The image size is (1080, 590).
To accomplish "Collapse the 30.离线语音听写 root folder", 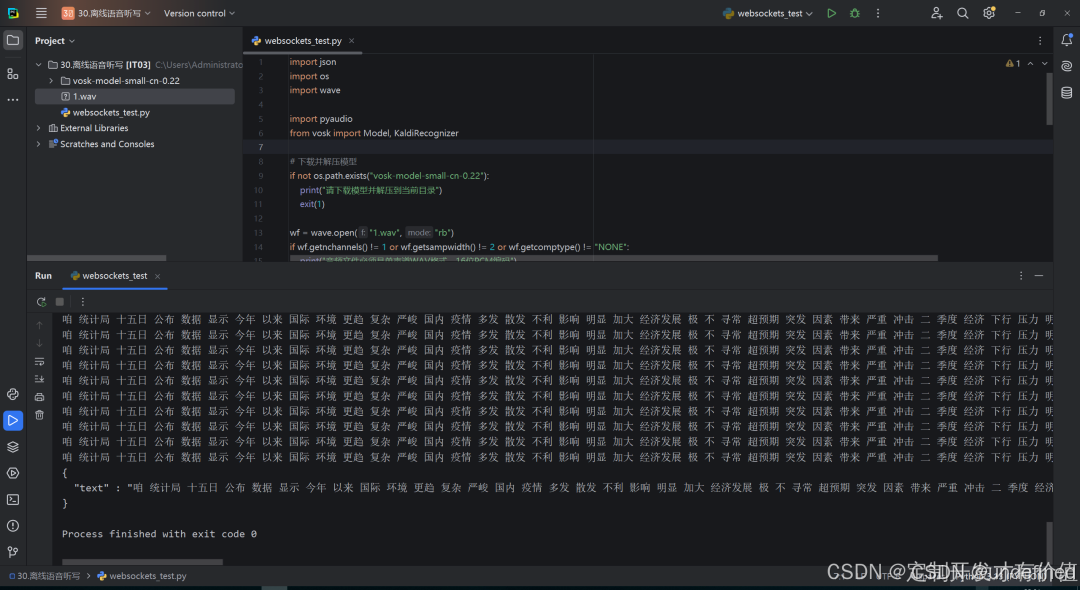I will click(x=39, y=65).
